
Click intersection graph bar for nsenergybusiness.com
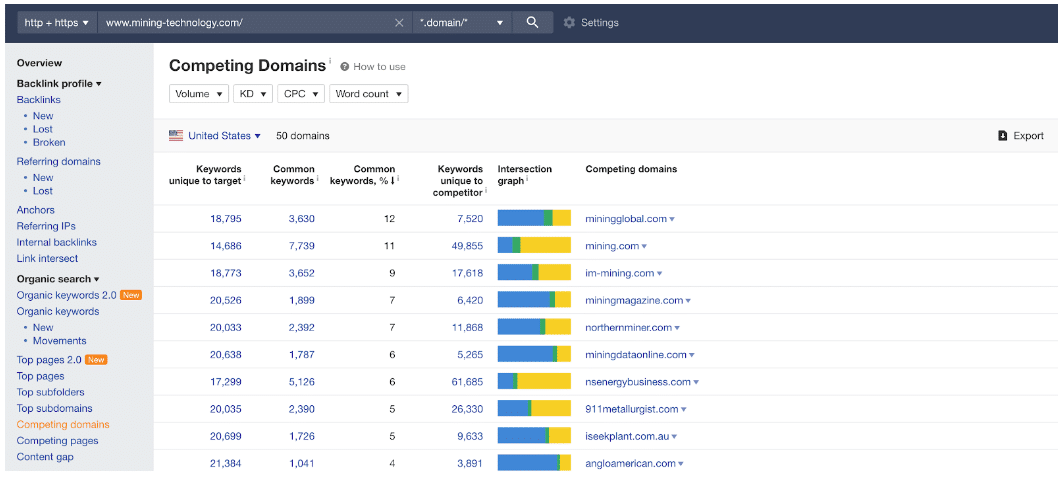pyautogui.click(x=534, y=381)
